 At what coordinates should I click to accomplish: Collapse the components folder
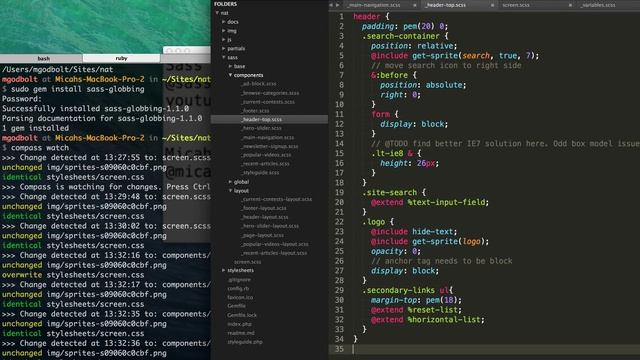tap(231, 75)
